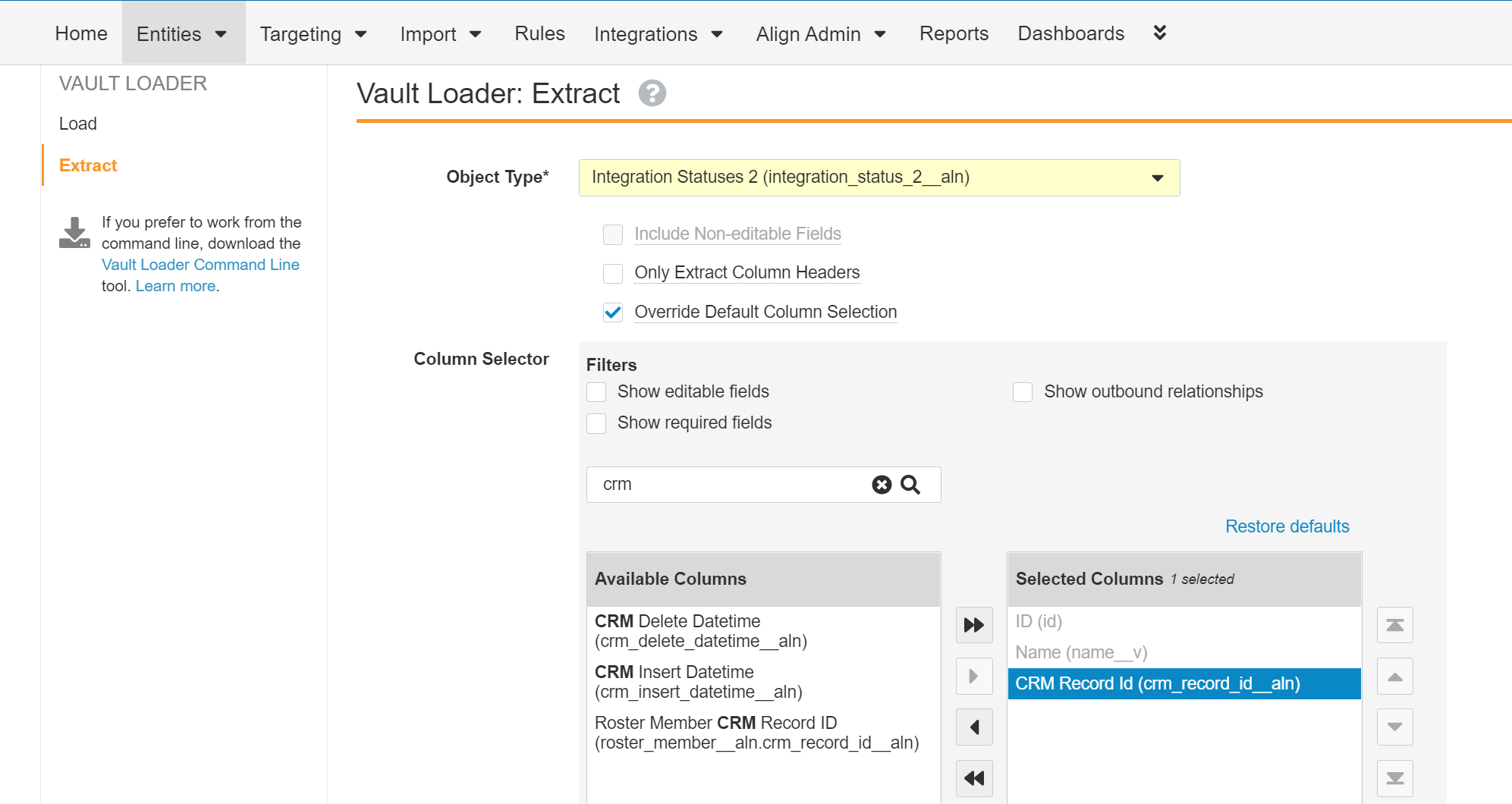
Task: Move selected column to top
Action: (x=1394, y=625)
